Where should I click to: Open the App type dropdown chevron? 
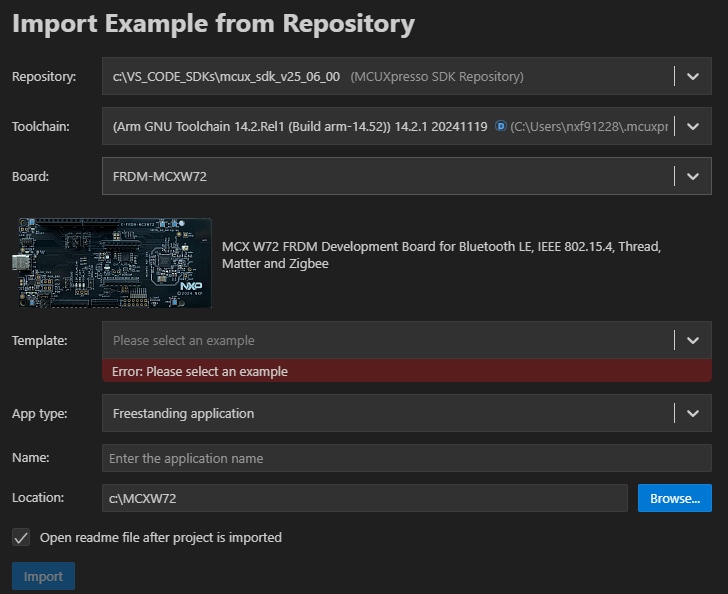point(693,413)
